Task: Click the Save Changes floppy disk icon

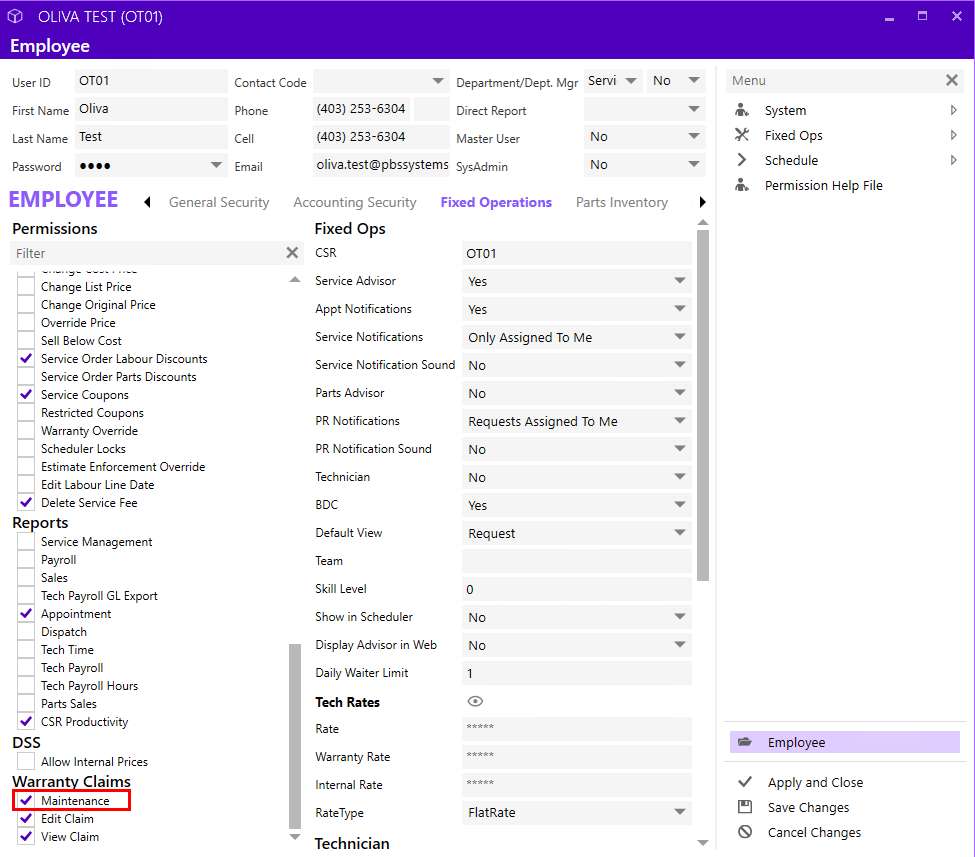Action: [745, 807]
